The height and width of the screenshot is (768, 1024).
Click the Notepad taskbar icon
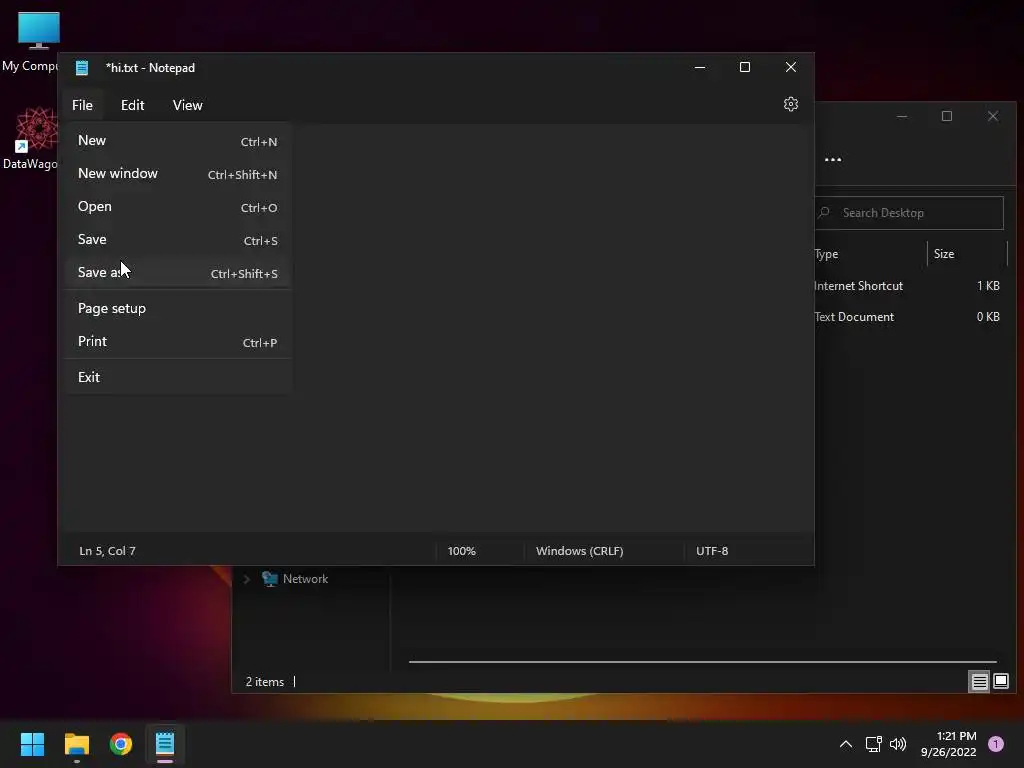click(x=165, y=744)
